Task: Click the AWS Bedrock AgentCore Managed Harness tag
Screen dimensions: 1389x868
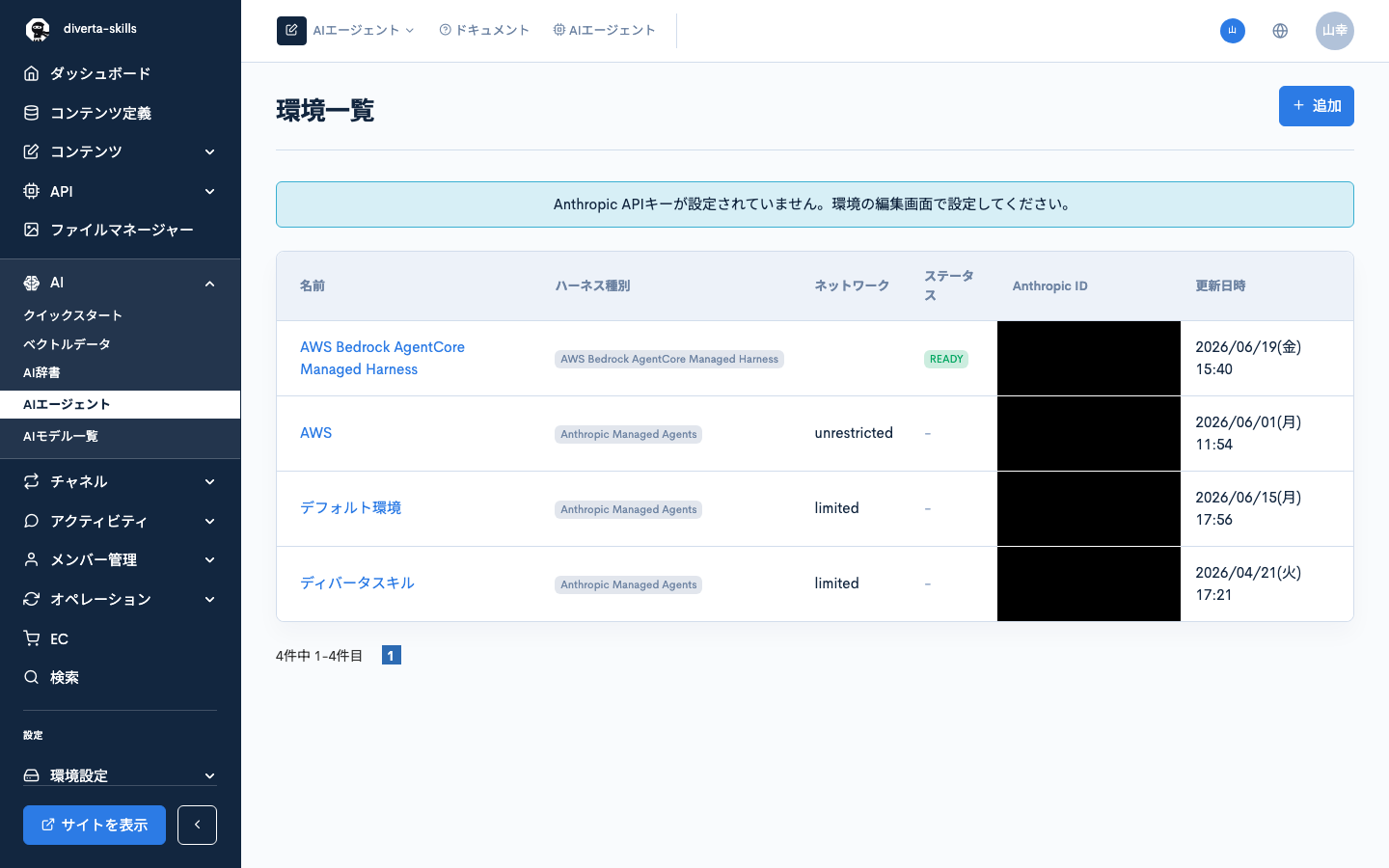Action: click(x=669, y=359)
